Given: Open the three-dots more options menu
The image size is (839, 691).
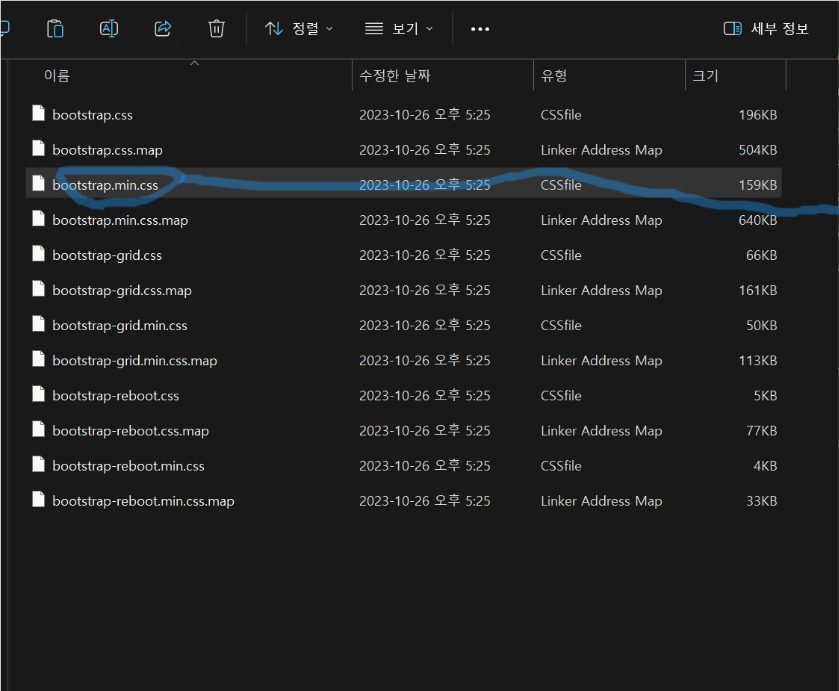Looking at the screenshot, I should 480,29.
